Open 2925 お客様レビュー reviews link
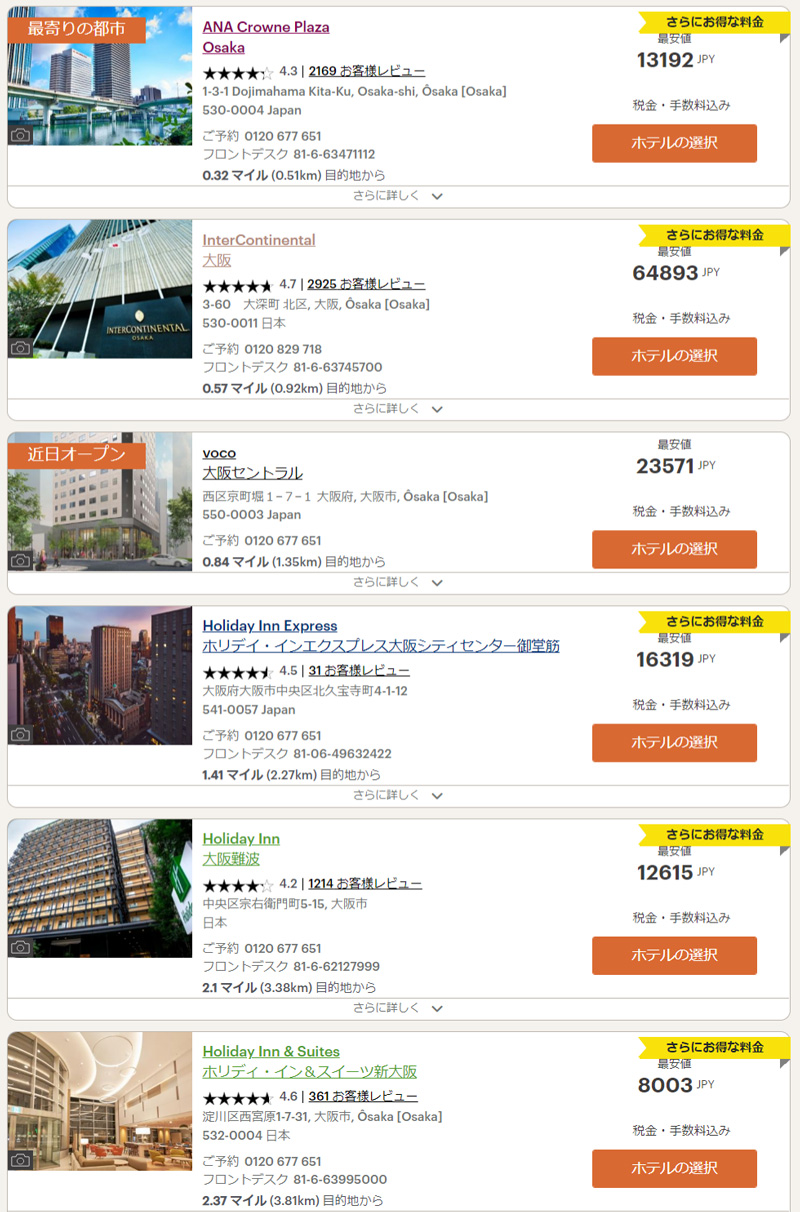The width and height of the screenshot is (800, 1212). [x=366, y=284]
